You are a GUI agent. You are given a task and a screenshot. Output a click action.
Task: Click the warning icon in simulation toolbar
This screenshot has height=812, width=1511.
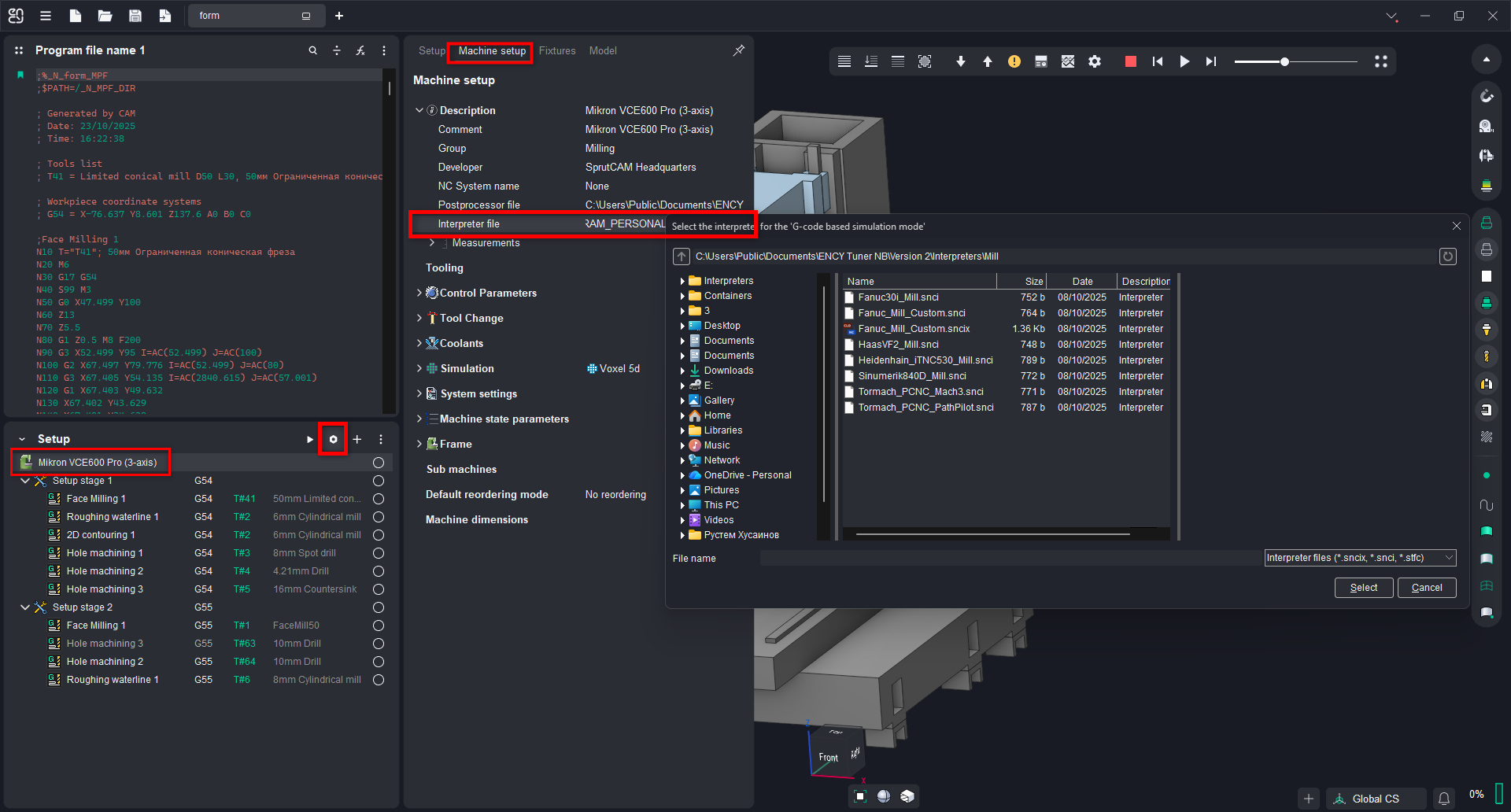click(x=1014, y=61)
